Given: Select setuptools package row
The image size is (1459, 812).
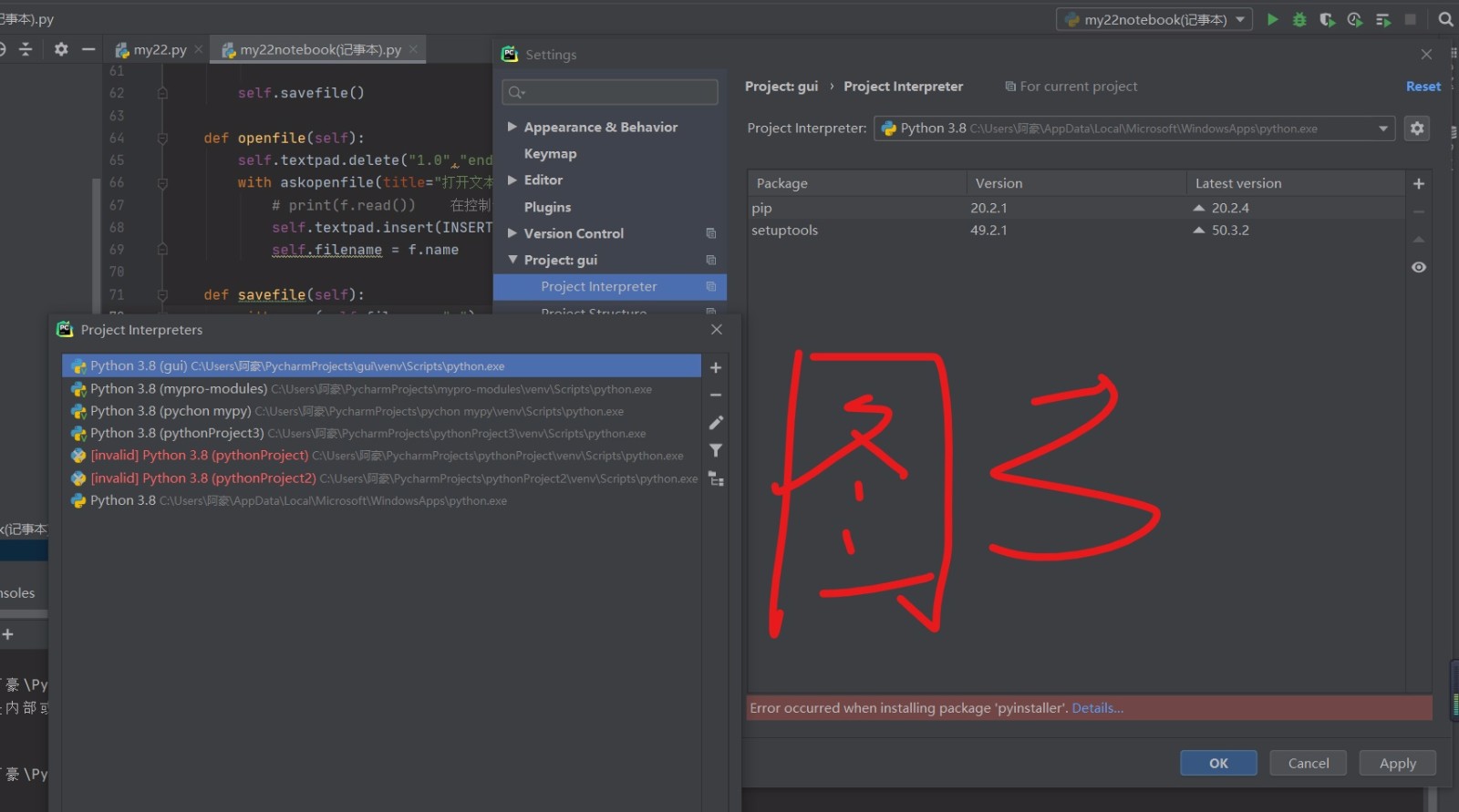Looking at the screenshot, I should point(1076,230).
